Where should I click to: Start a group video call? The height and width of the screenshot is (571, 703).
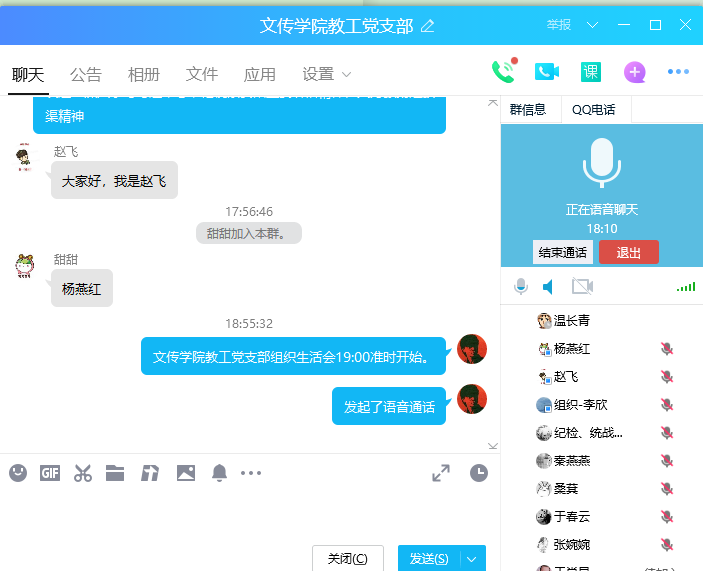click(x=546, y=71)
